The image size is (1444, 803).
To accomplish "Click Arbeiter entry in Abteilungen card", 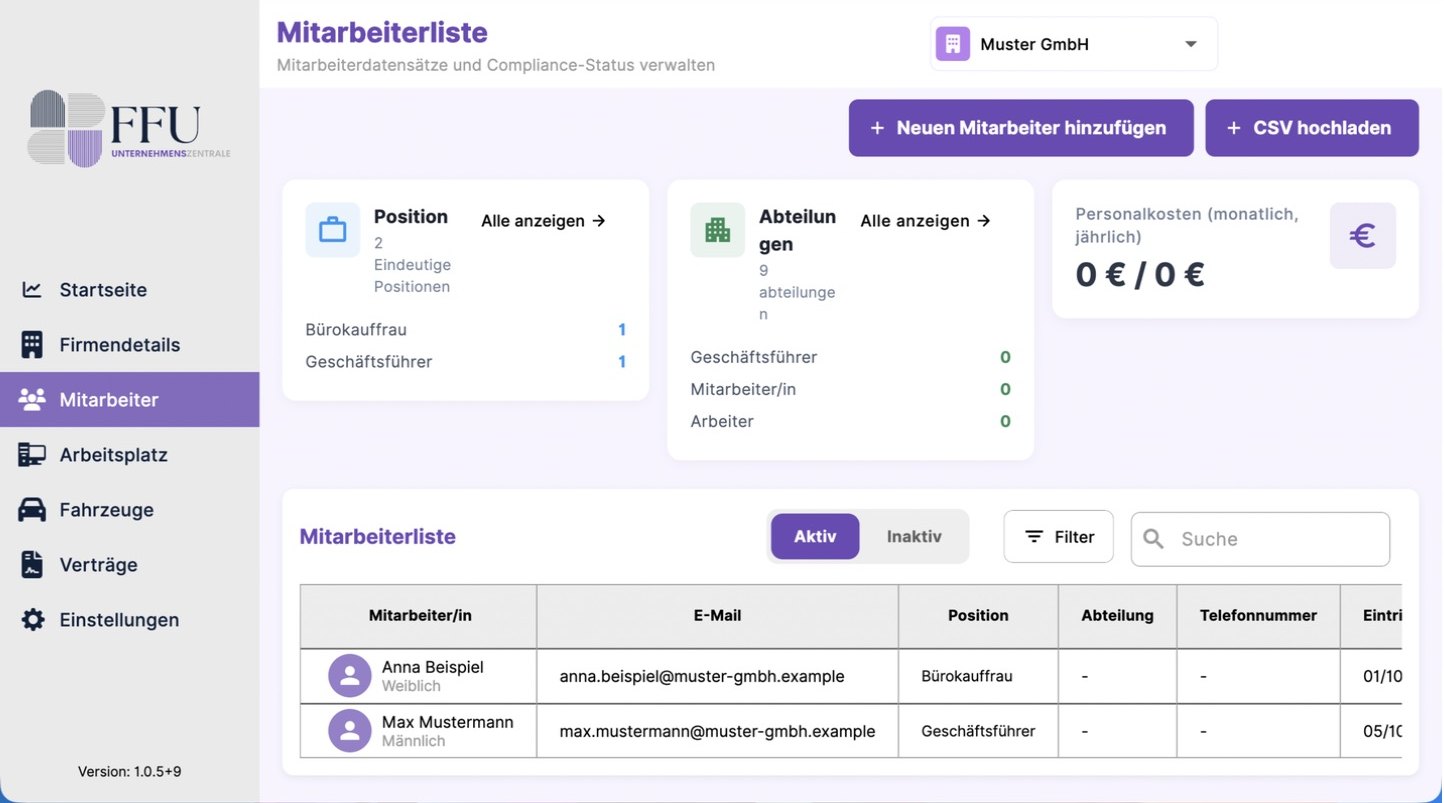I will (722, 422).
